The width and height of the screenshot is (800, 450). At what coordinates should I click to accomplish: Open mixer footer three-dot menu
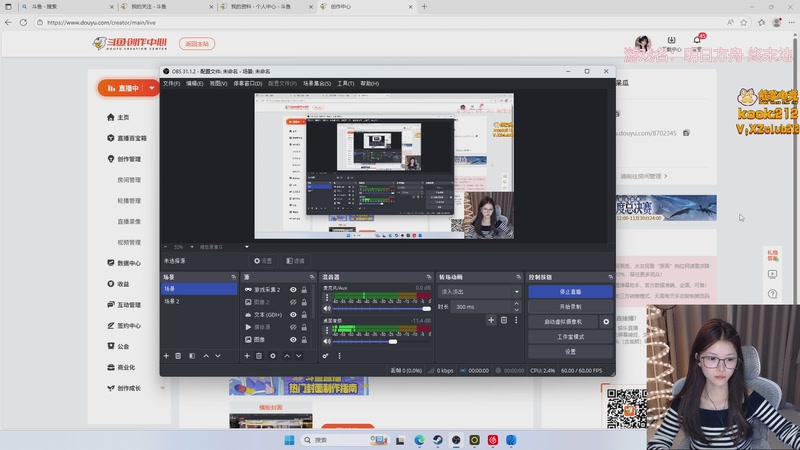click(339, 356)
